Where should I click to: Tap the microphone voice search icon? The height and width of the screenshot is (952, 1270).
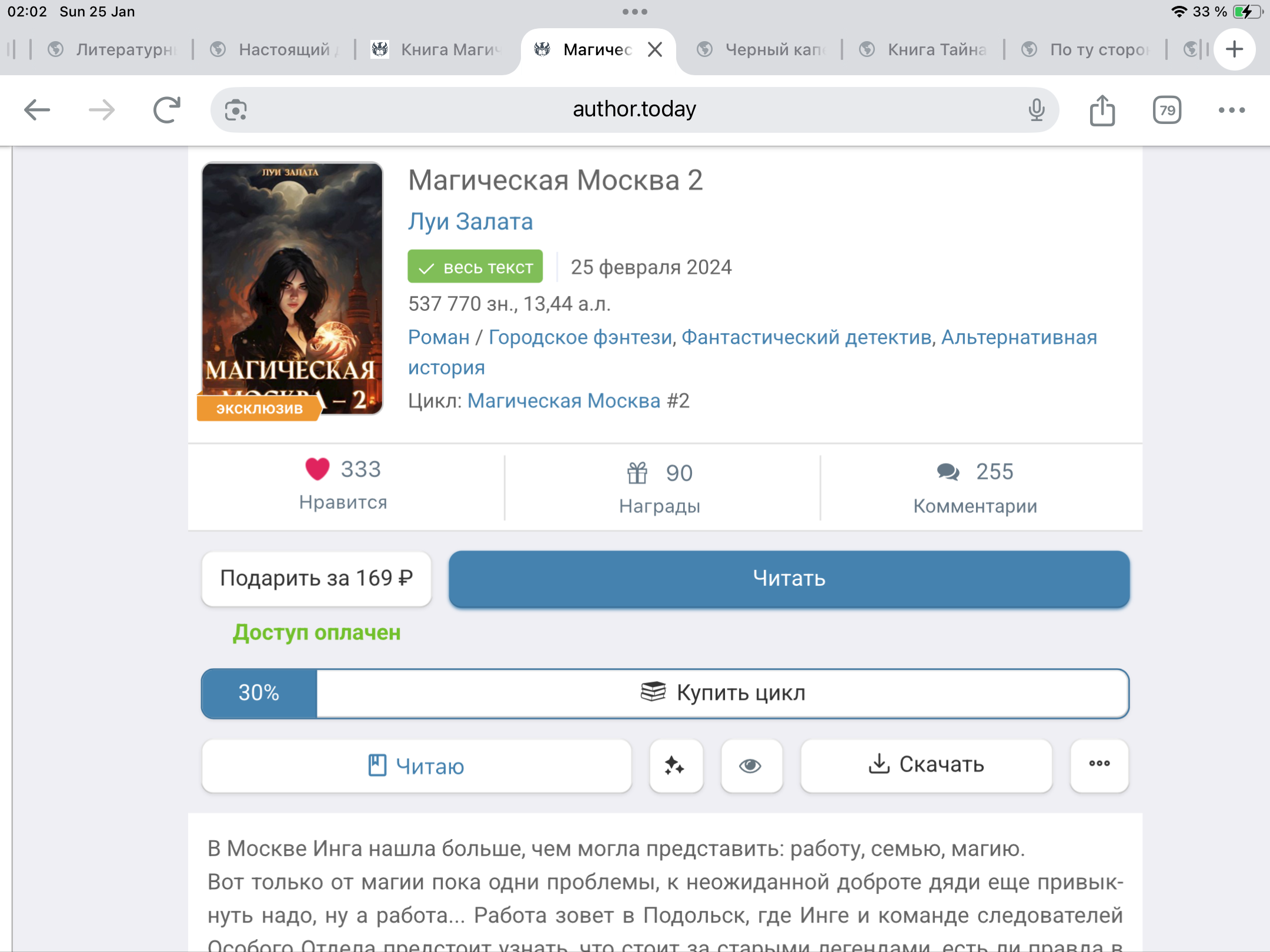coord(1037,110)
